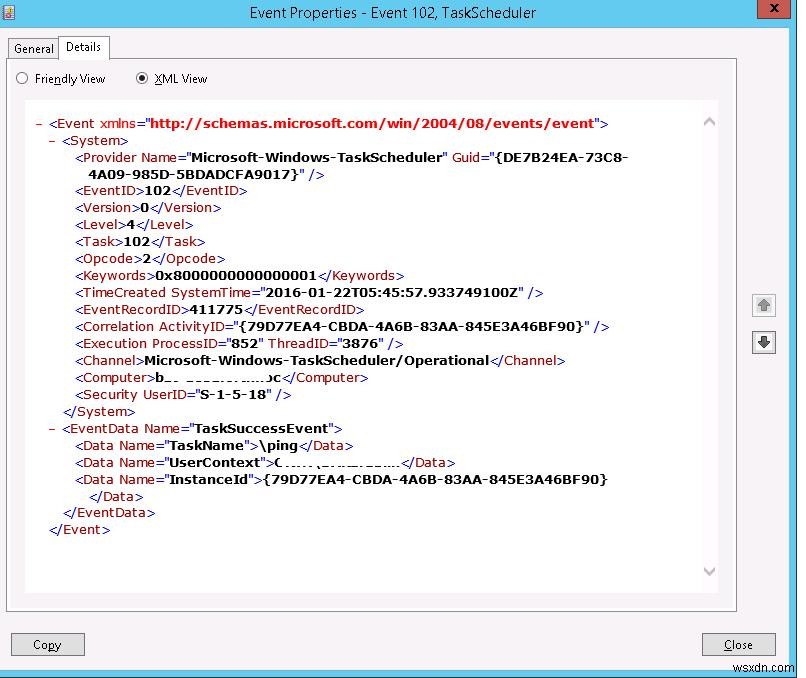Click the Execution ProcessID value 852

pyautogui.click(x=244, y=344)
